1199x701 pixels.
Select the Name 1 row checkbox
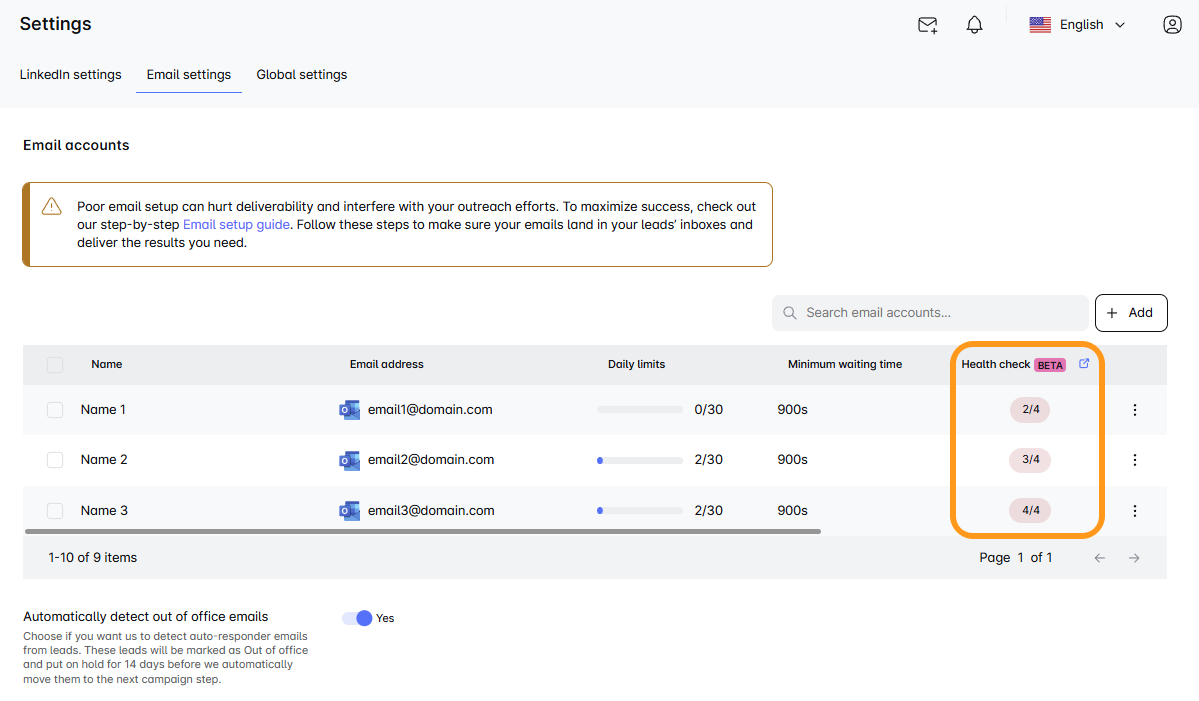point(55,410)
